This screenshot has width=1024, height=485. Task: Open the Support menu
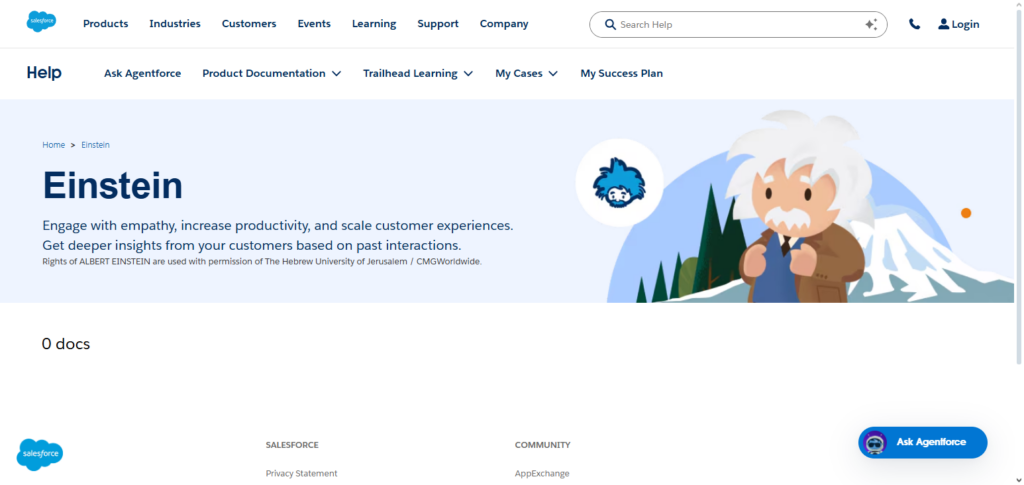point(438,23)
